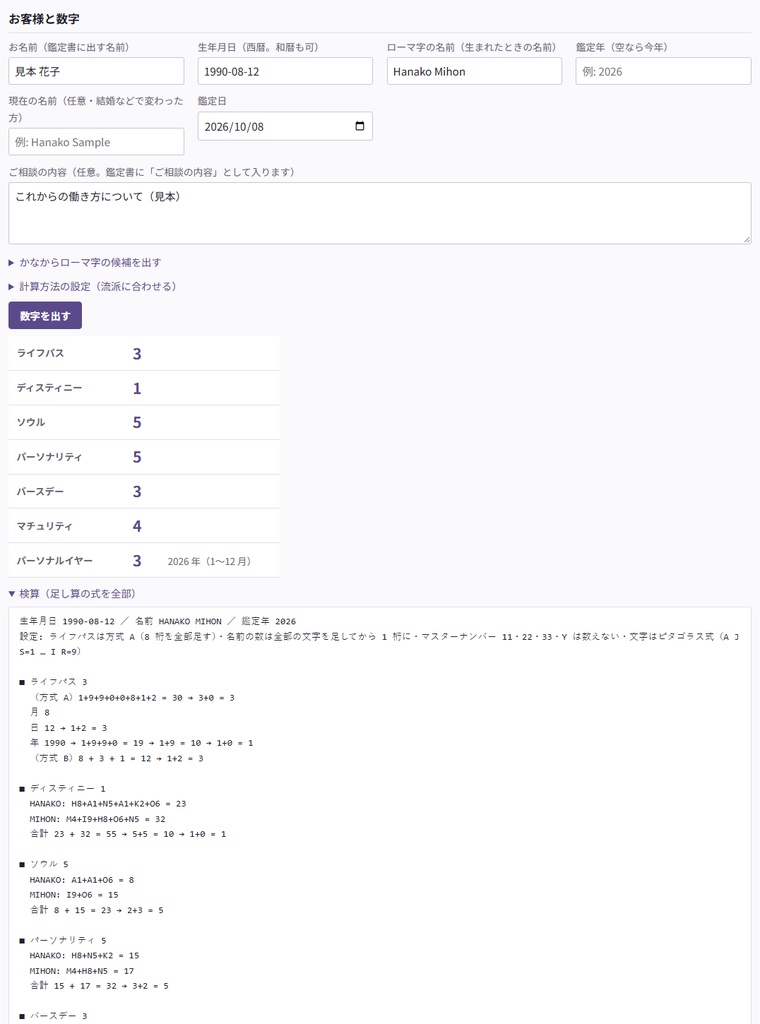Click the ■ パーソナリティ 5 heading in the 検算 log
Screen dimensions: 760x1024
[62, 940]
